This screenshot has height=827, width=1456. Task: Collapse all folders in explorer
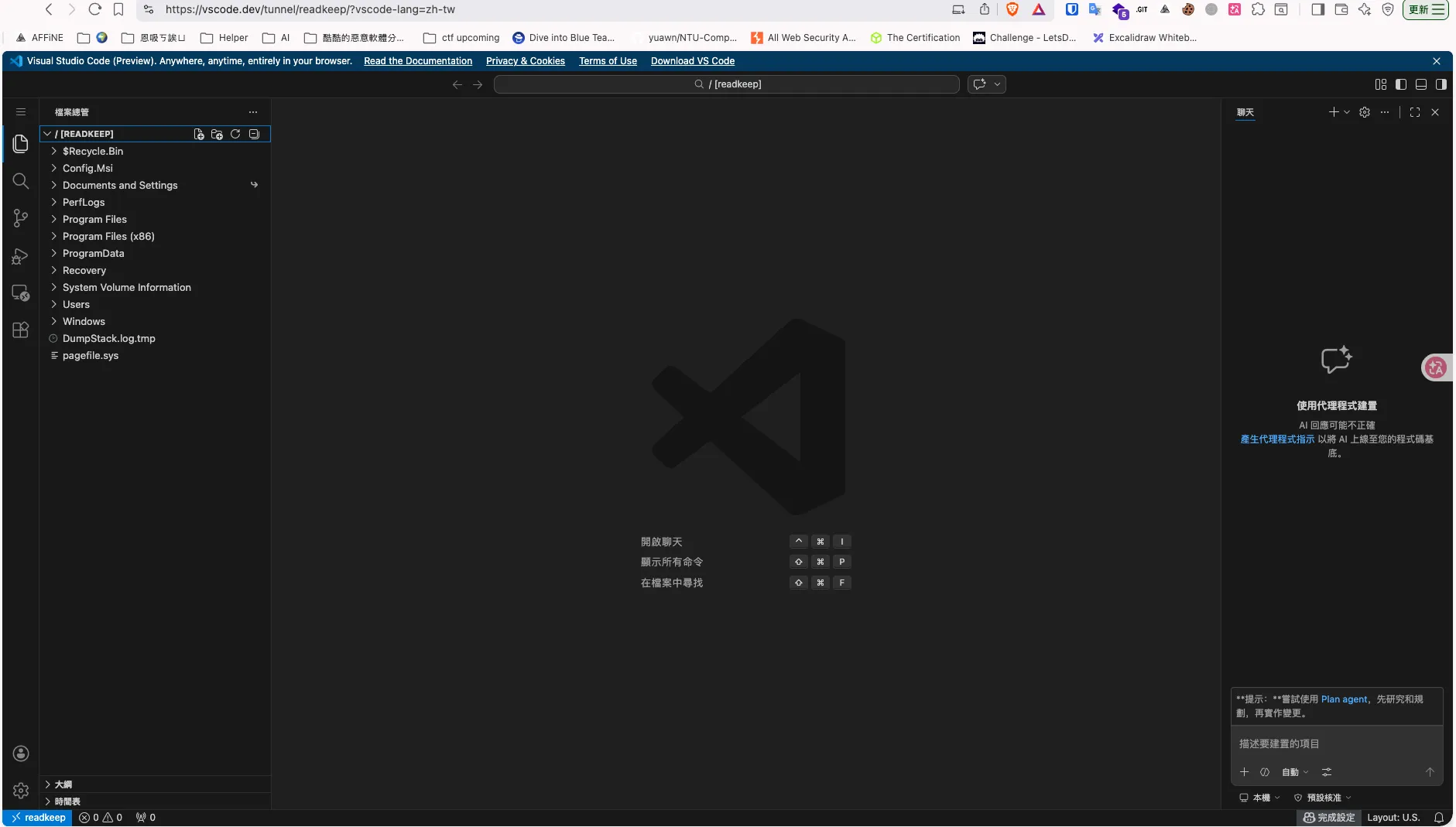254,134
